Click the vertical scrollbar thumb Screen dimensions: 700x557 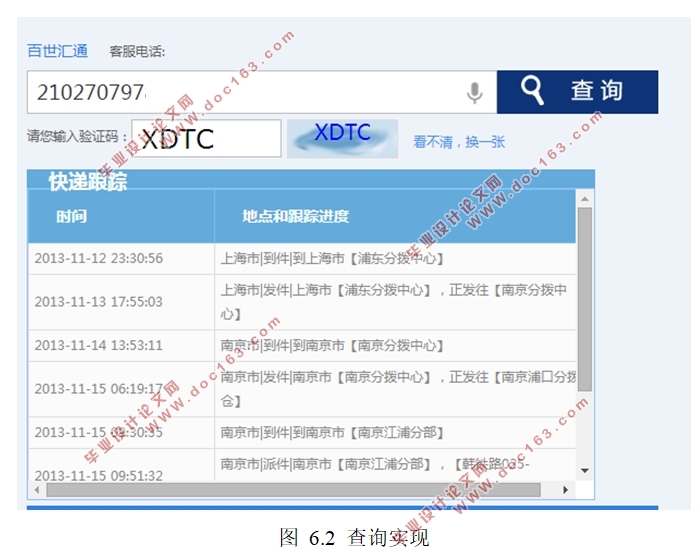click(x=585, y=299)
